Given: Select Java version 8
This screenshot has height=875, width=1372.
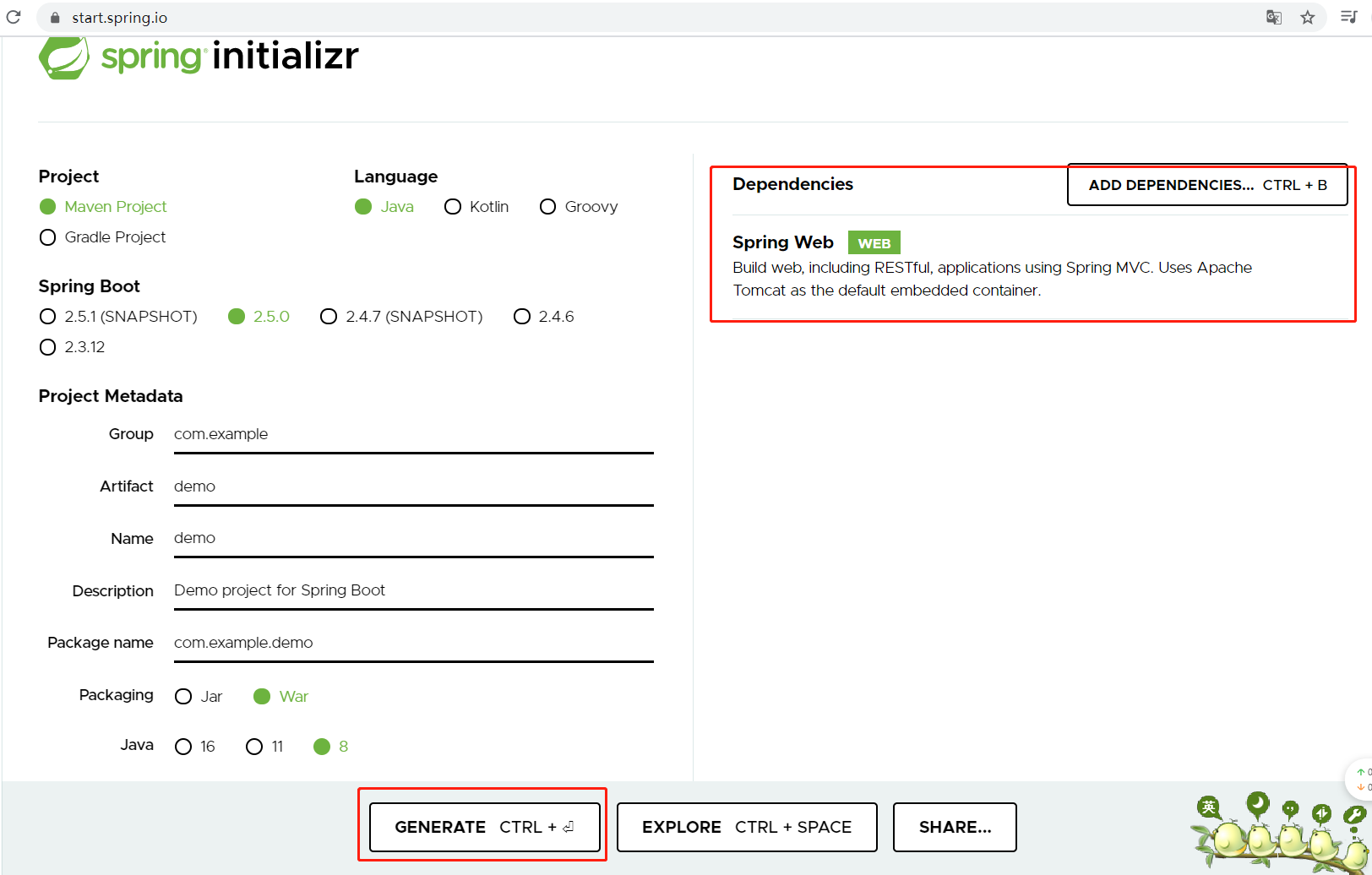Looking at the screenshot, I should tap(330, 747).
